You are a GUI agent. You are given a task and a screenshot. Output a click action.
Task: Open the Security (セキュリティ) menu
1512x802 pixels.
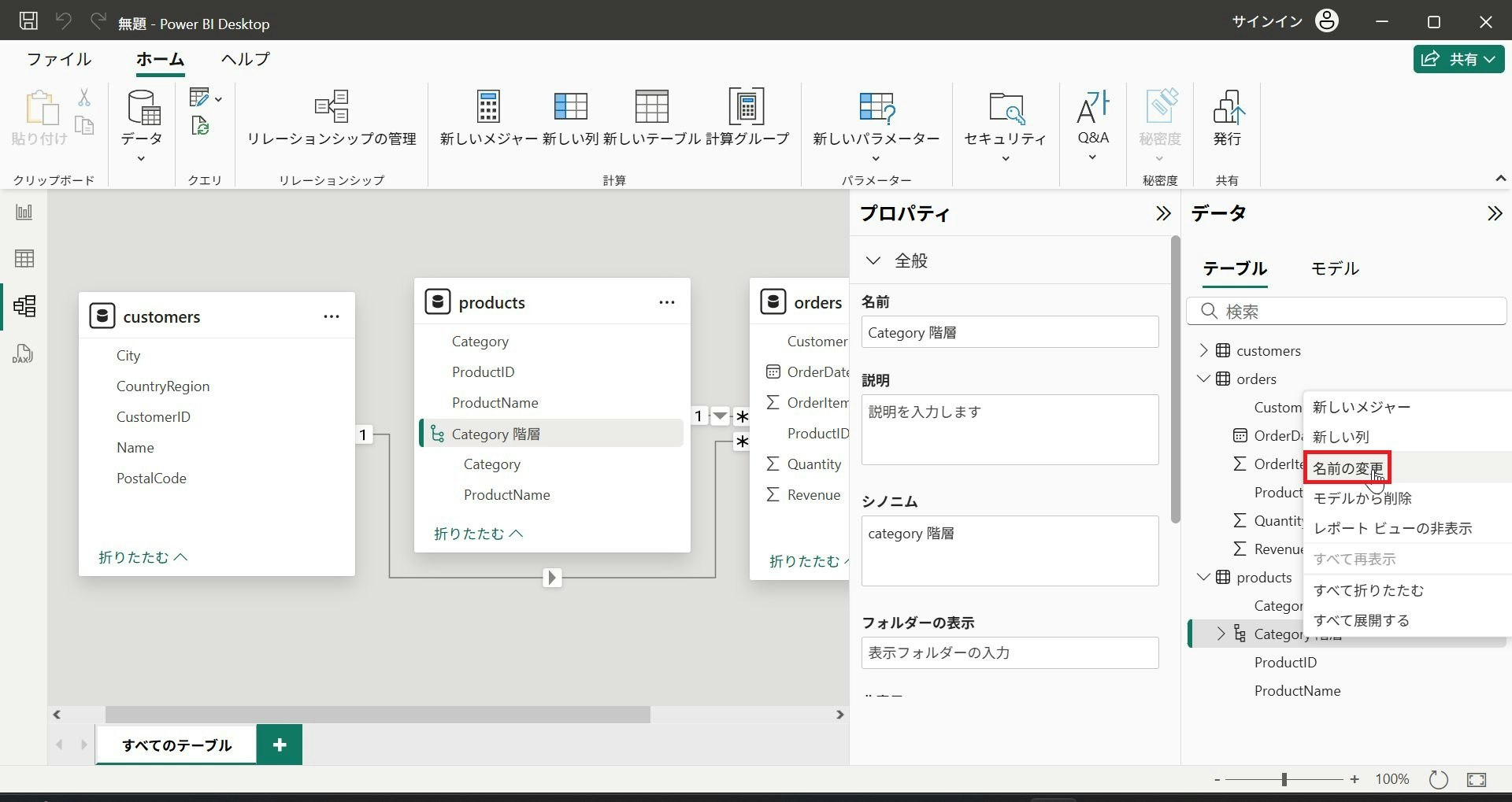click(1006, 126)
